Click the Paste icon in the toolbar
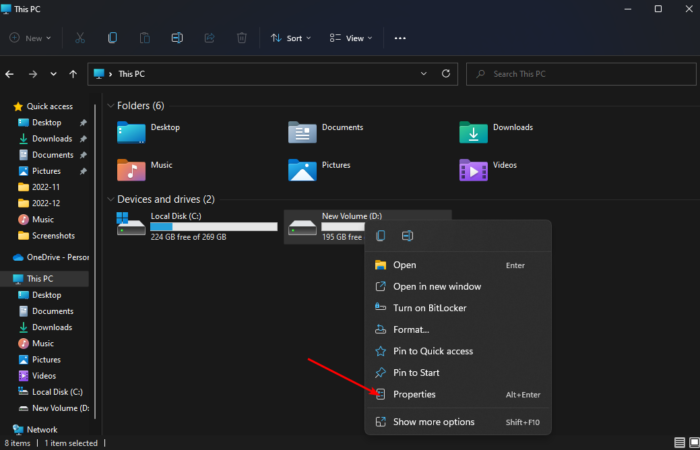 [x=145, y=38]
